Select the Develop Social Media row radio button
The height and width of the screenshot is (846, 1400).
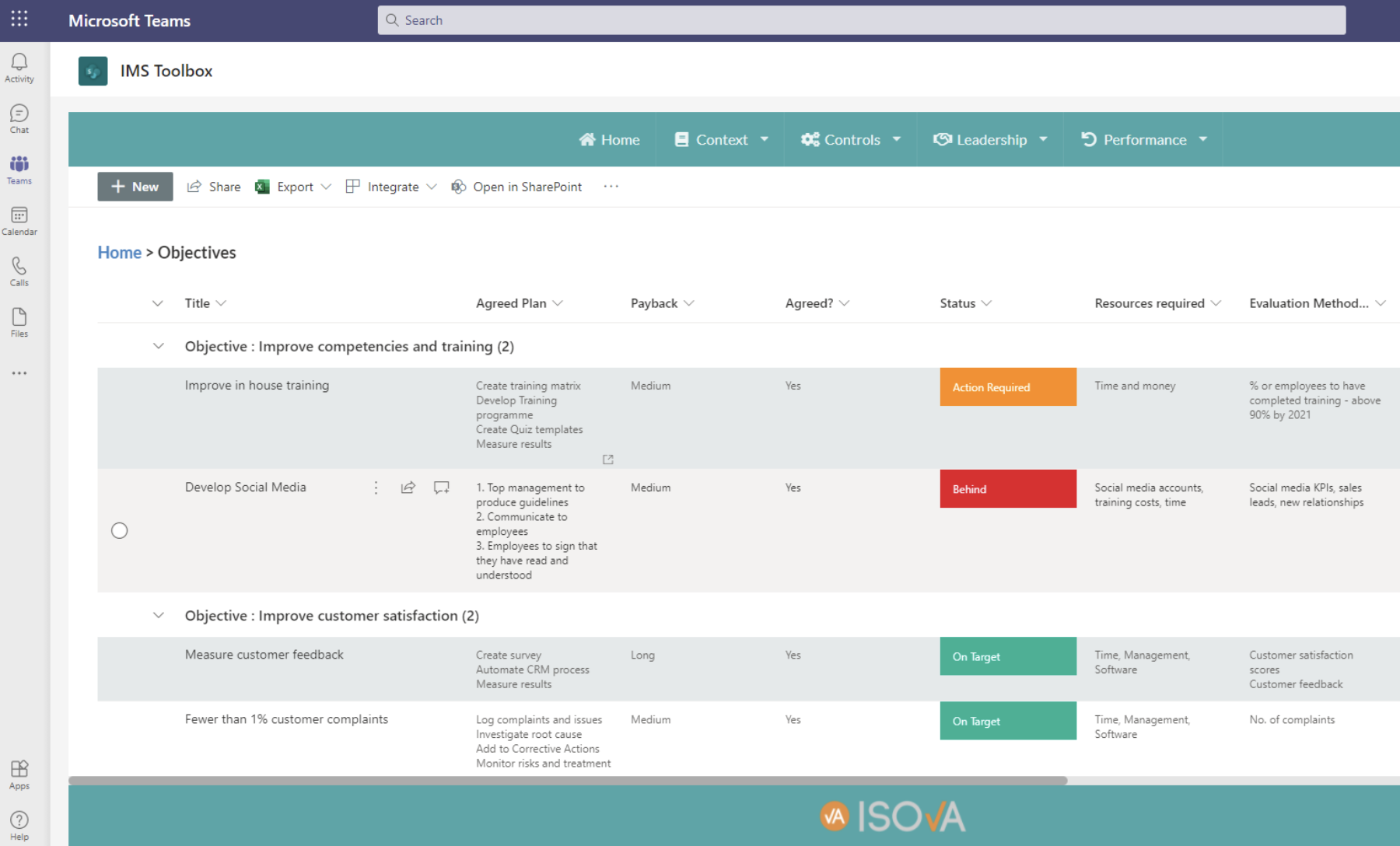pyautogui.click(x=119, y=530)
